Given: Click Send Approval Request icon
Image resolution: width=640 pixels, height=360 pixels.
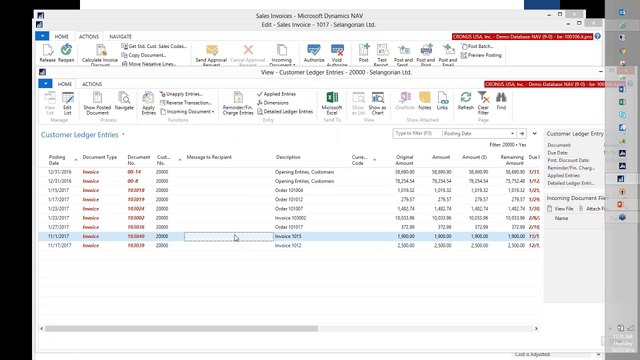Looking at the screenshot, I should click(211, 55).
